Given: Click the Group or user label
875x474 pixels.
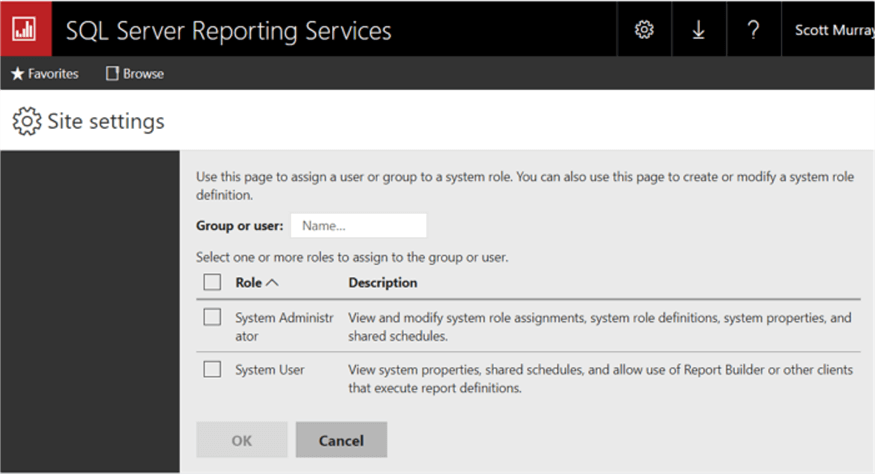Looking at the screenshot, I should coord(239,226).
